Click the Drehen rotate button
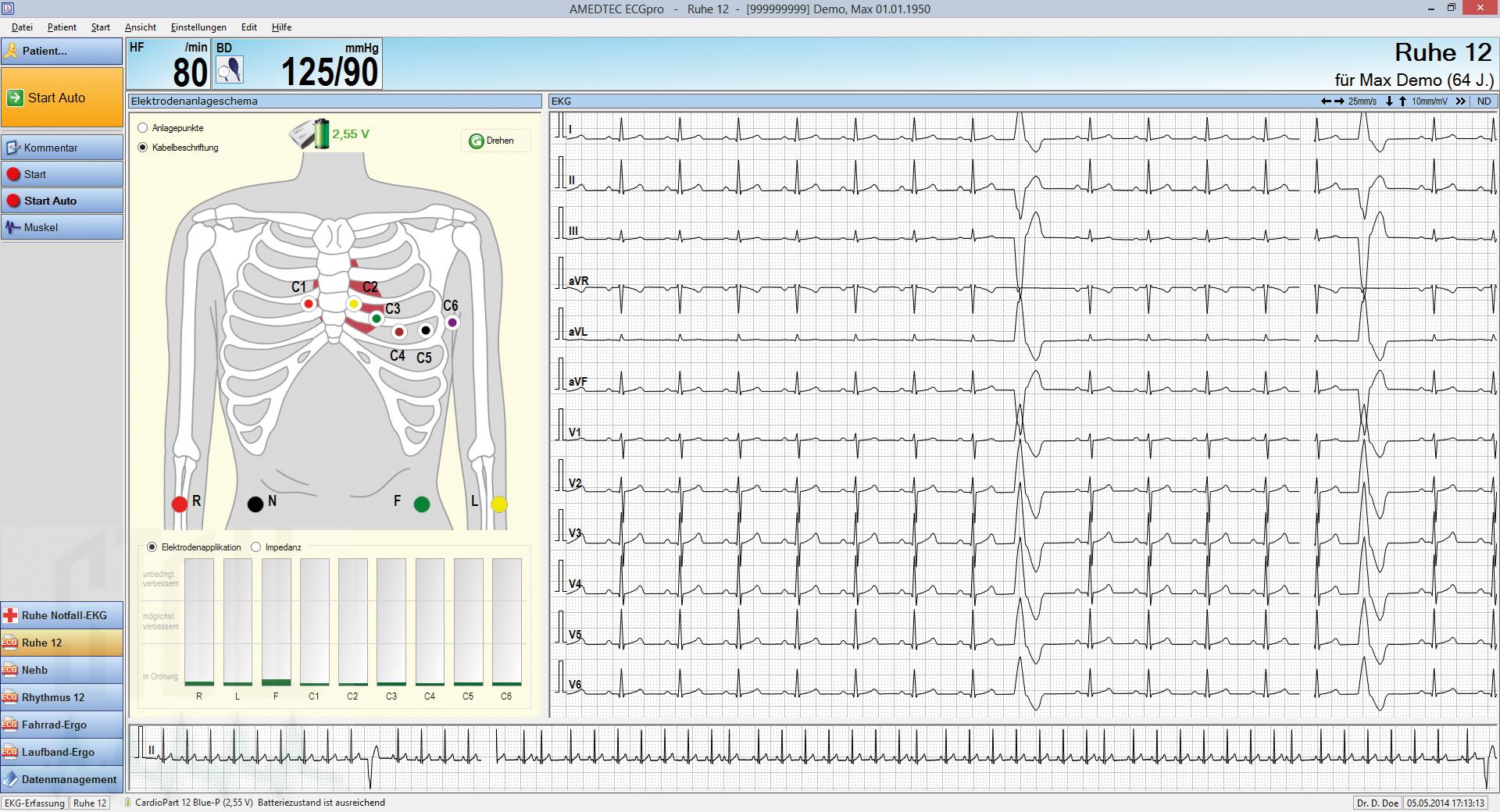The height and width of the screenshot is (812, 1500). tap(495, 141)
